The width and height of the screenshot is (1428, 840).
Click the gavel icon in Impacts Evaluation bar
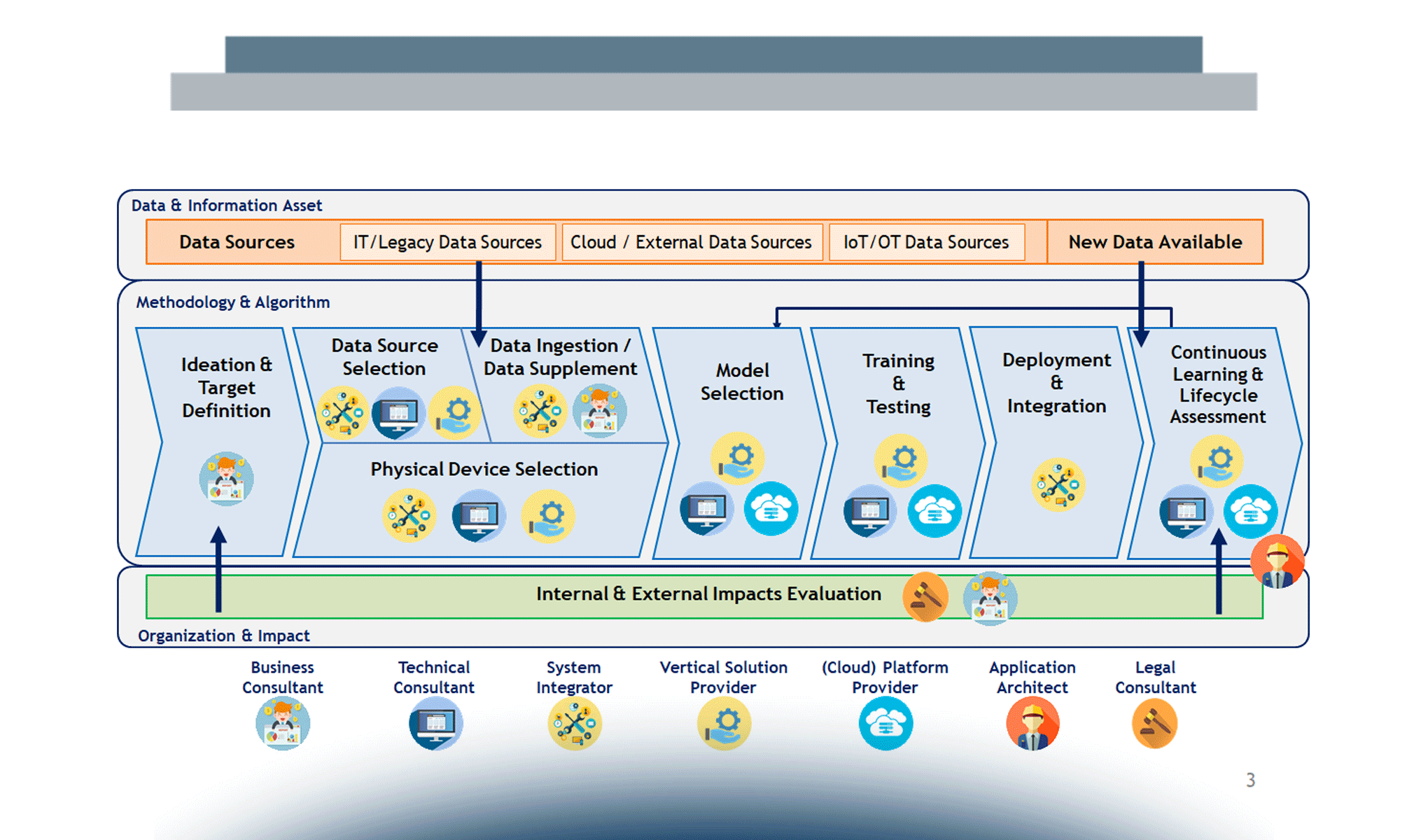[925, 597]
